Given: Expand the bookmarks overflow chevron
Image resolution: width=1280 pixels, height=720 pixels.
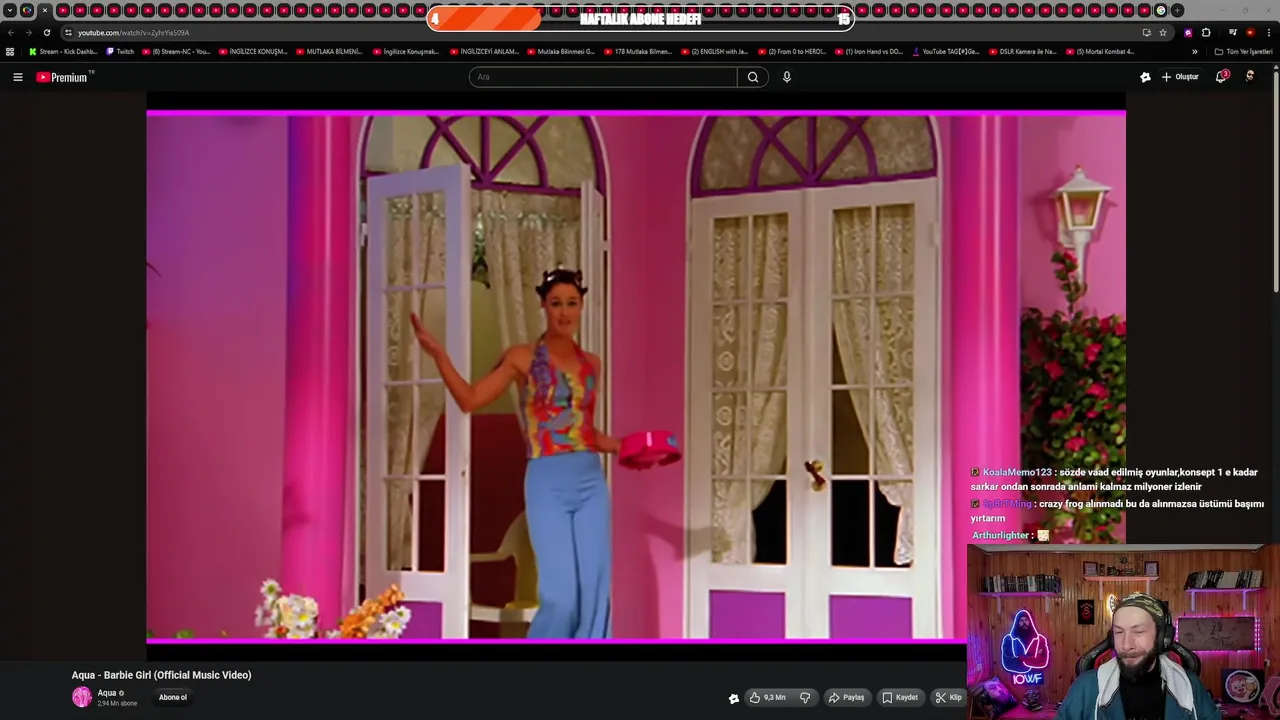Looking at the screenshot, I should point(1194,52).
